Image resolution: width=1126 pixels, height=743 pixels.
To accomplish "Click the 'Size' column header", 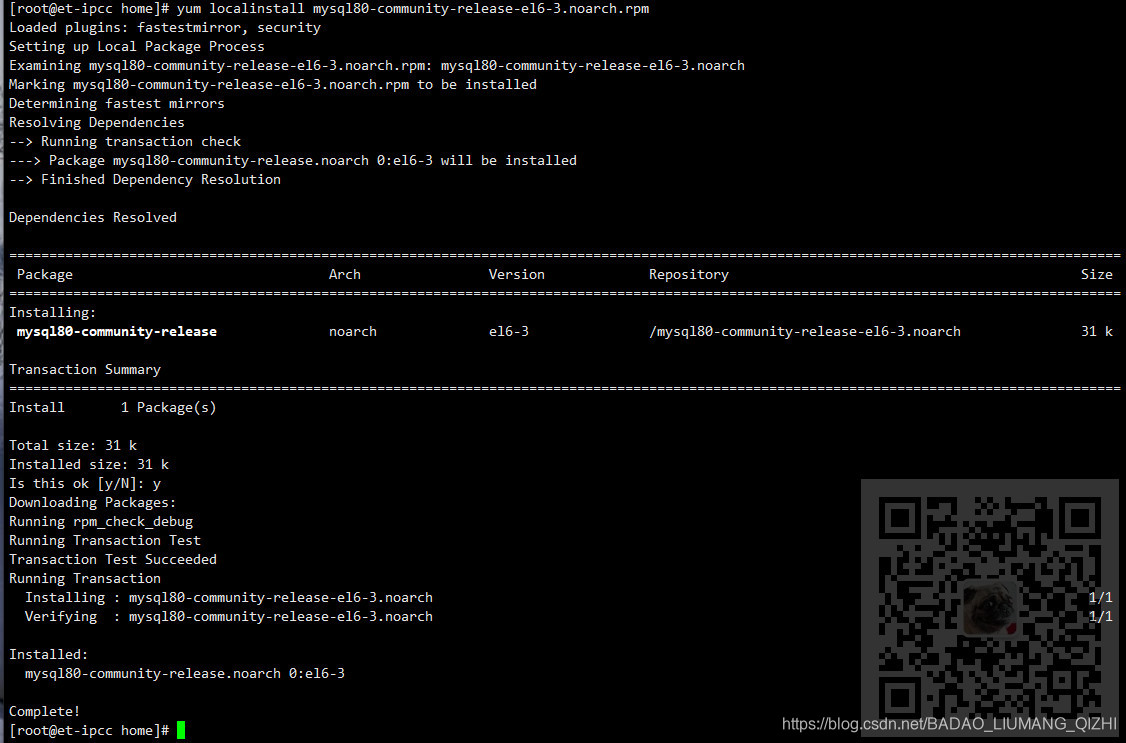I will click(x=1097, y=274).
